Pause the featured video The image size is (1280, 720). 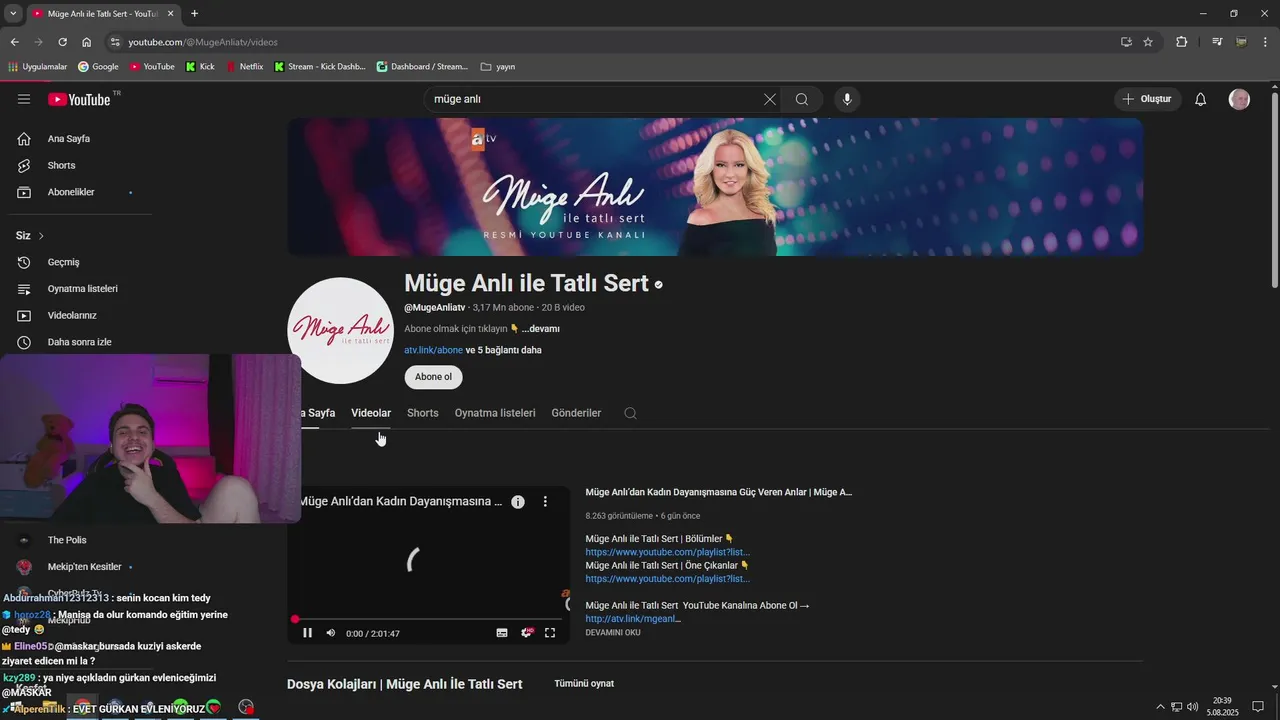[307, 633]
